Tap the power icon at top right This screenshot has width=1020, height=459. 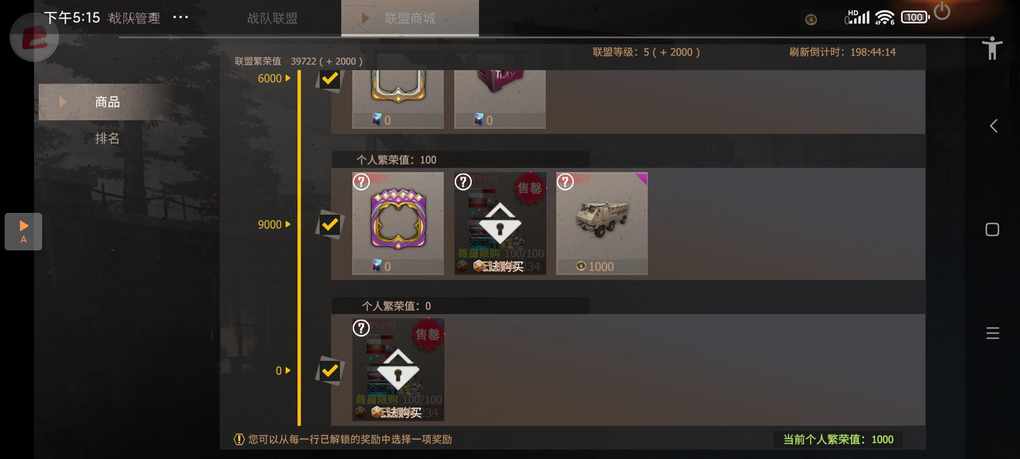[942, 12]
